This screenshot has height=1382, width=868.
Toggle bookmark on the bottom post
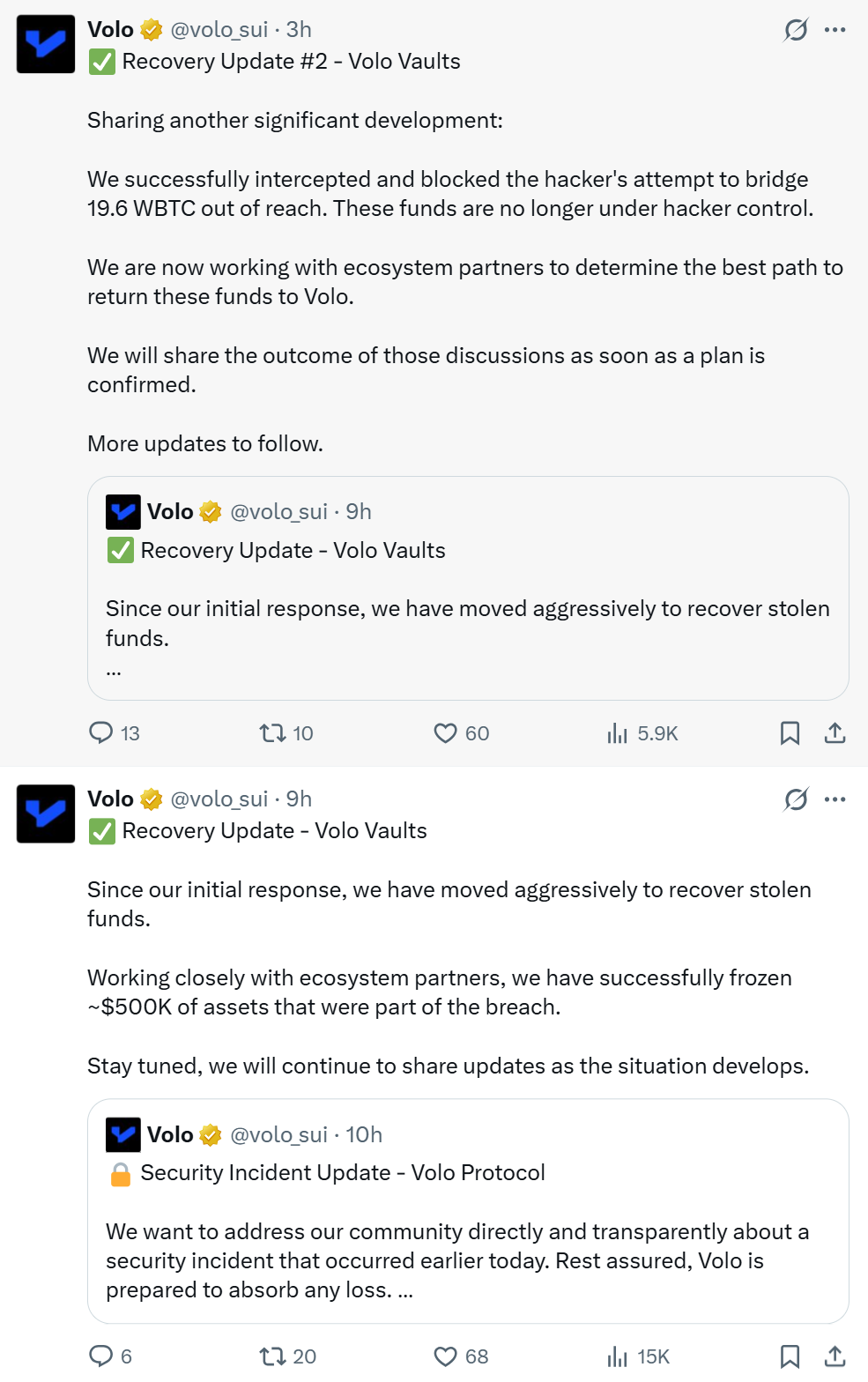tap(790, 1356)
